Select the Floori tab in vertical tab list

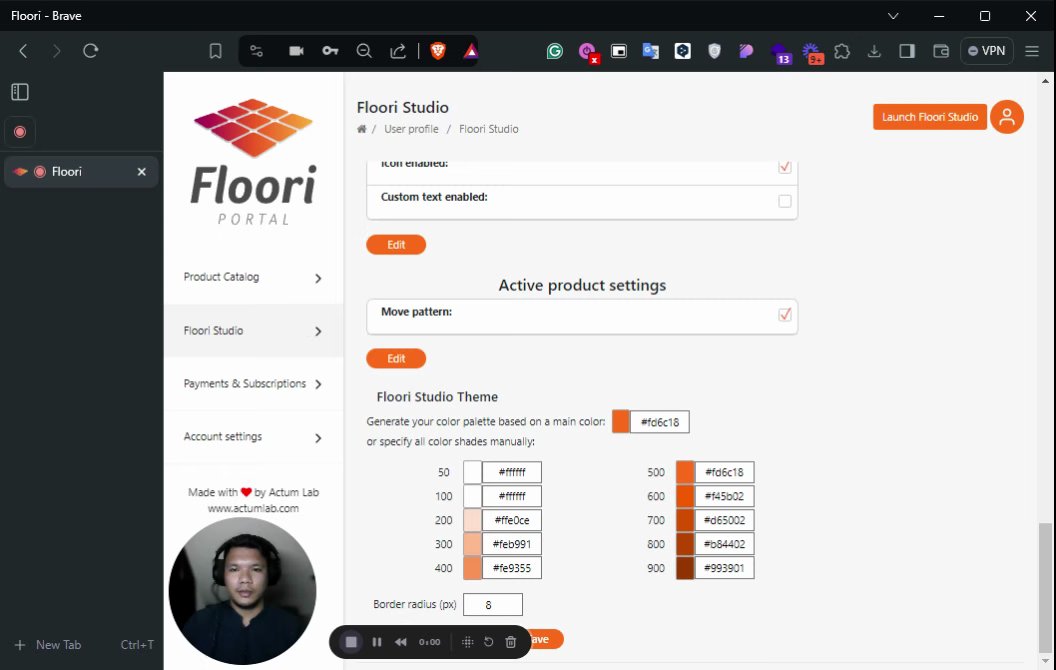(x=81, y=172)
